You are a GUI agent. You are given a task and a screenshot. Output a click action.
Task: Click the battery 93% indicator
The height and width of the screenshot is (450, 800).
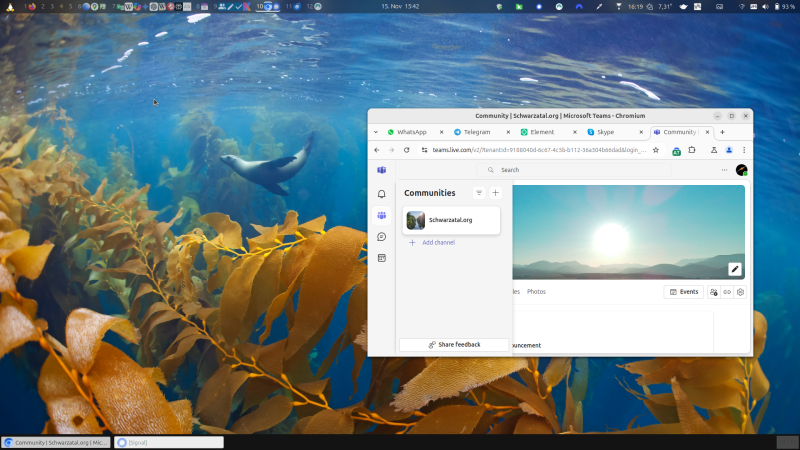click(785, 7)
